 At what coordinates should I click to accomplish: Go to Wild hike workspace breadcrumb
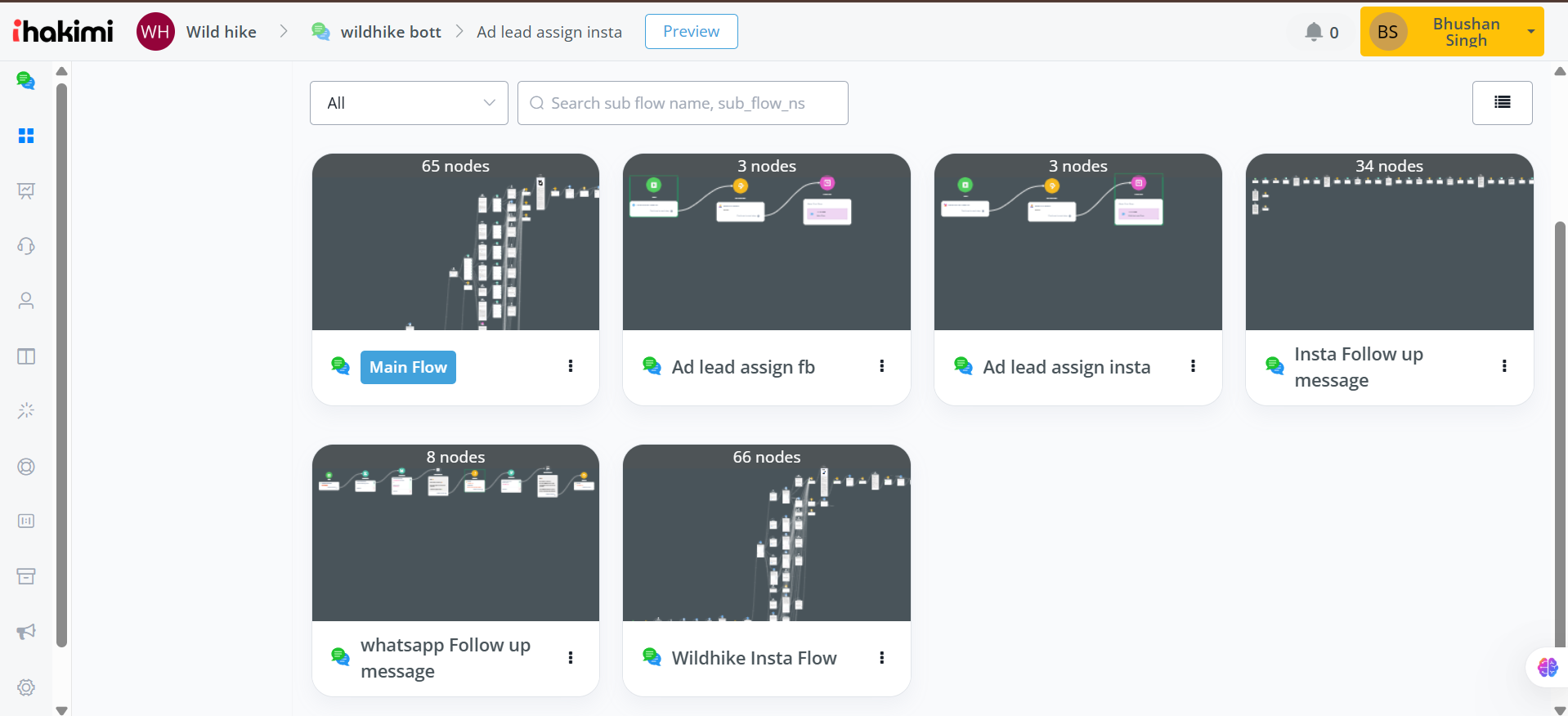click(222, 32)
